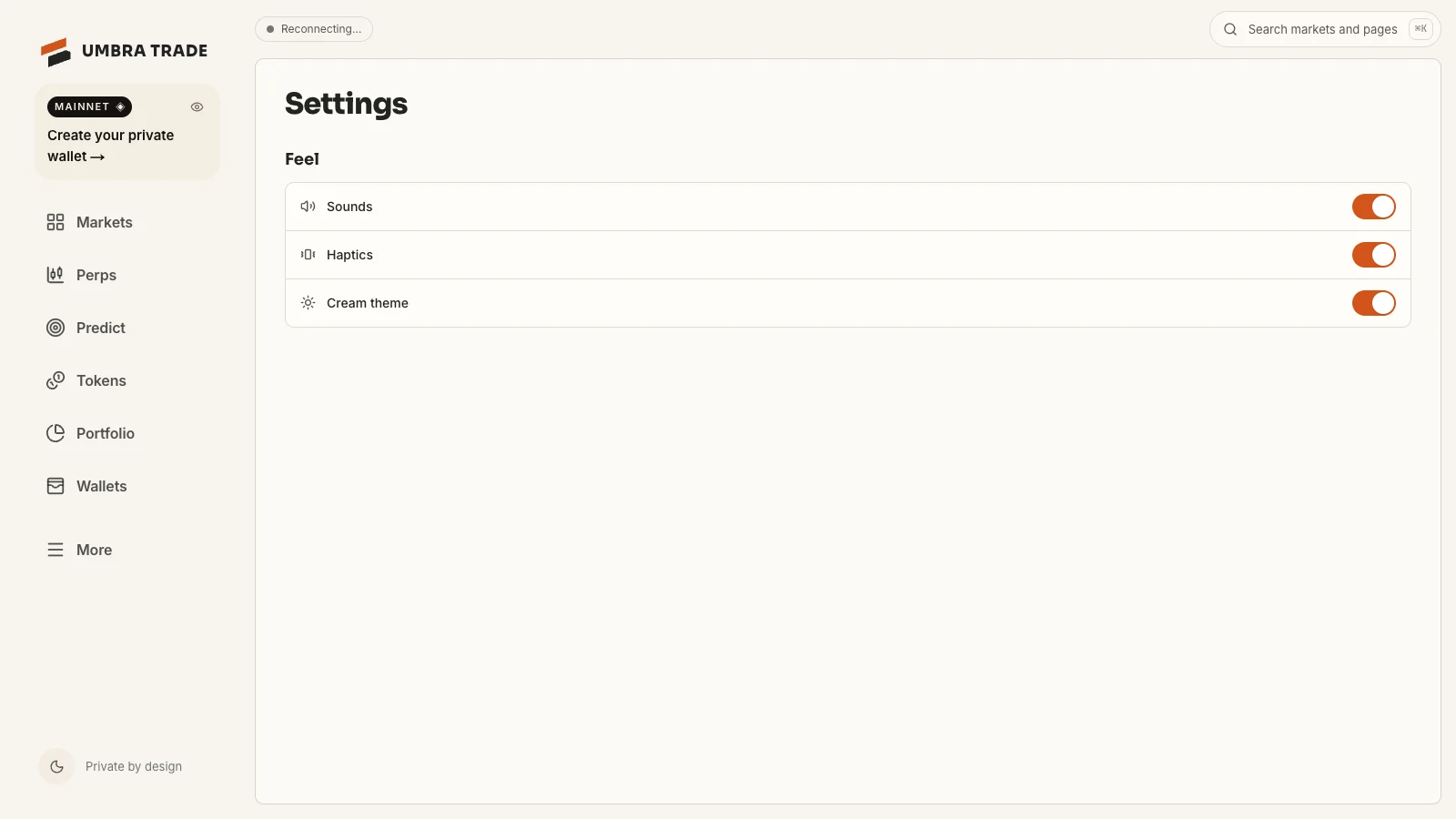This screenshot has height=819, width=1456.
Task: Go to Markets page
Action: (x=105, y=222)
